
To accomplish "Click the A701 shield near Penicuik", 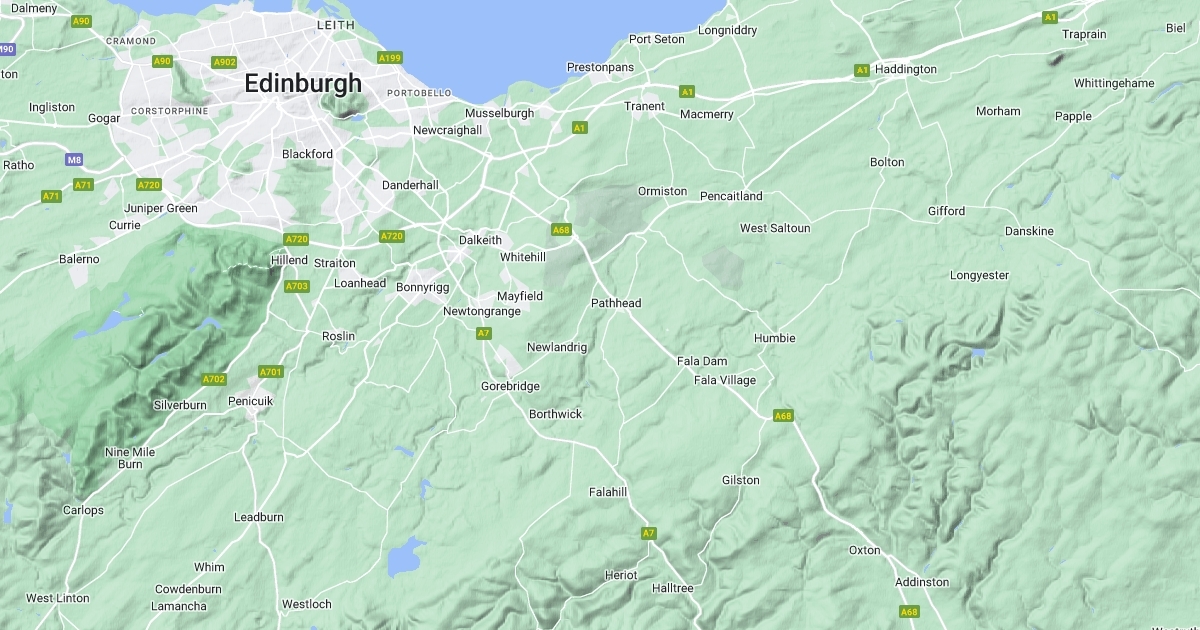I will tap(271, 372).
